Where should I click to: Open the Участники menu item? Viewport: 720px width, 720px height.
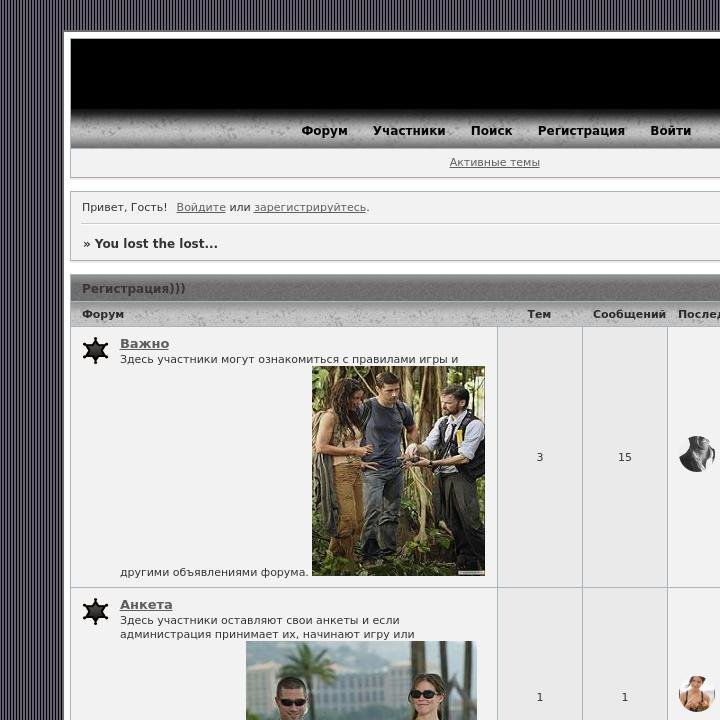[x=409, y=131]
